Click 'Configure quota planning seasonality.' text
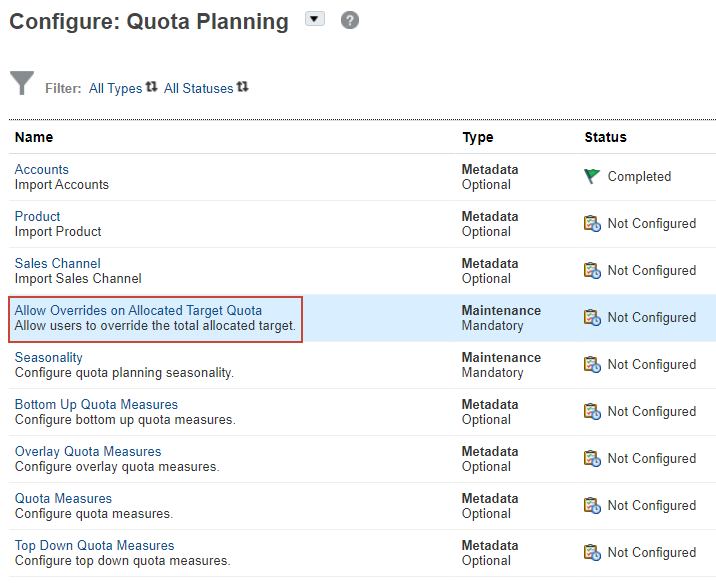The image size is (716, 583). (x=124, y=373)
